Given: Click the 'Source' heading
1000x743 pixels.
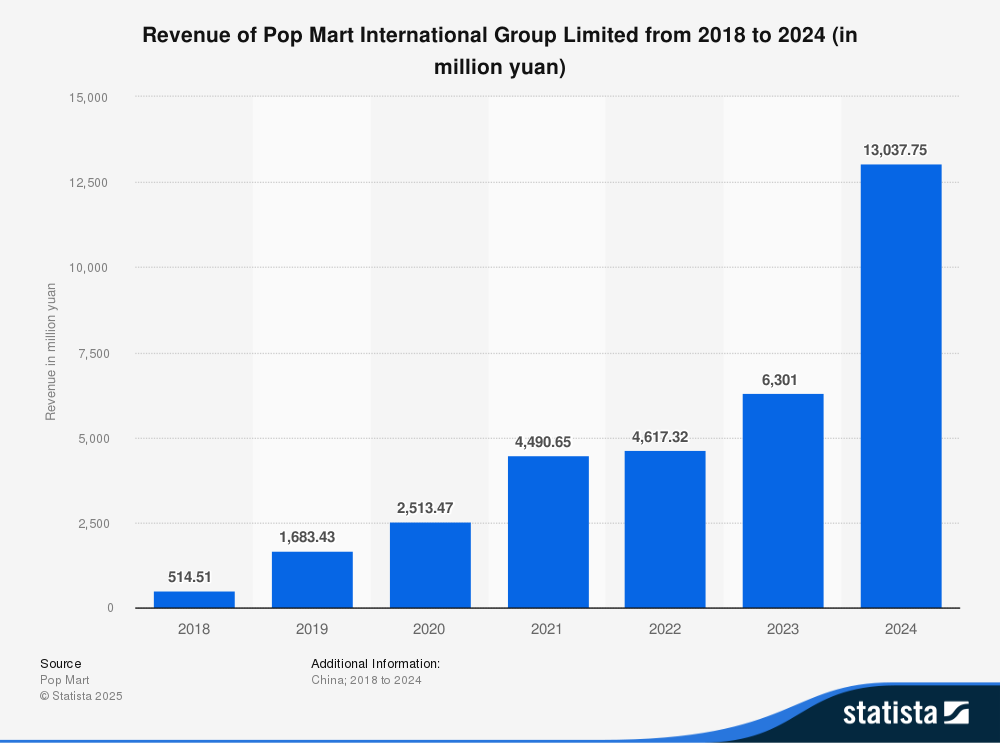Looking at the screenshot, I should (x=61, y=663).
